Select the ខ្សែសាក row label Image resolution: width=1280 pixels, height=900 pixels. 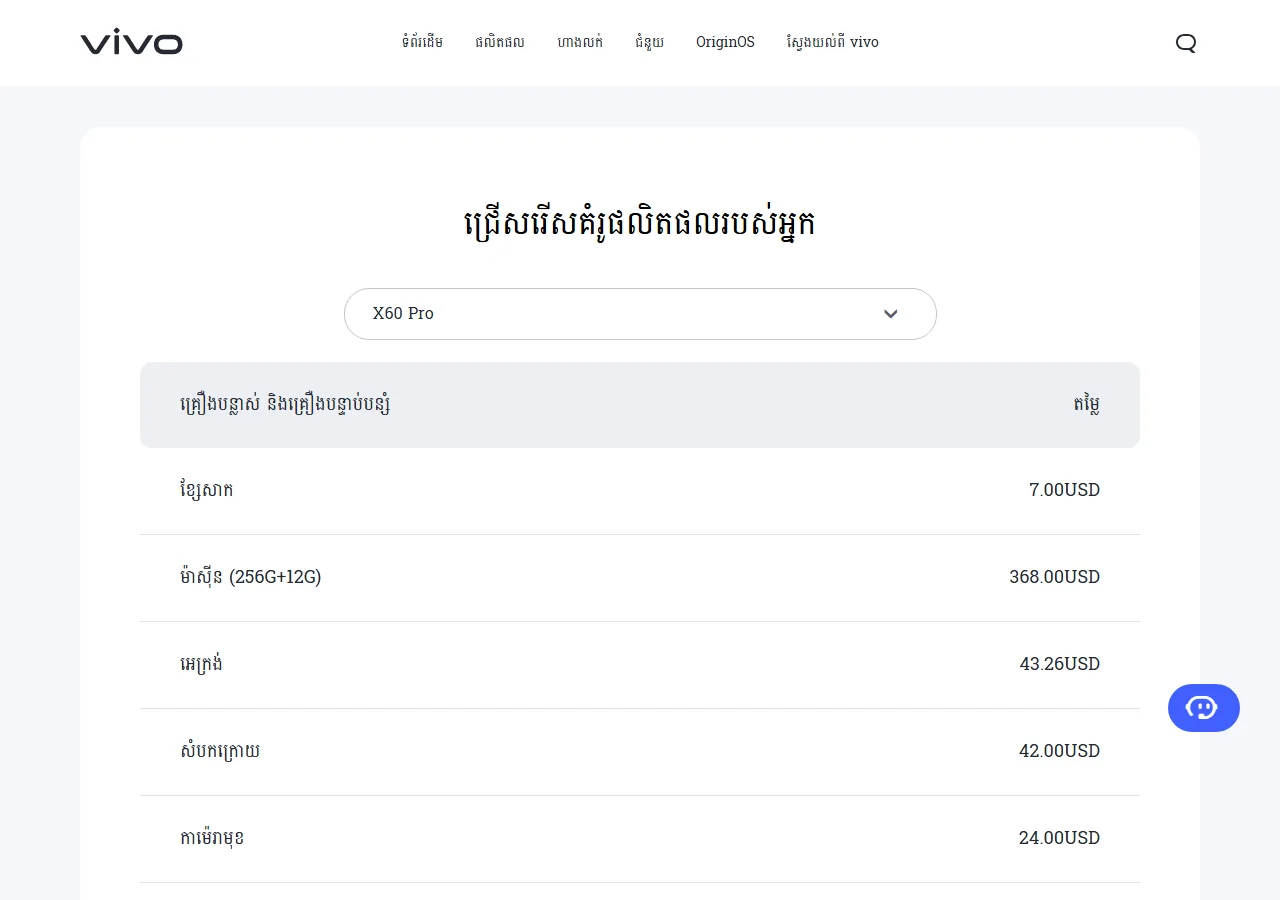pyautogui.click(x=206, y=490)
